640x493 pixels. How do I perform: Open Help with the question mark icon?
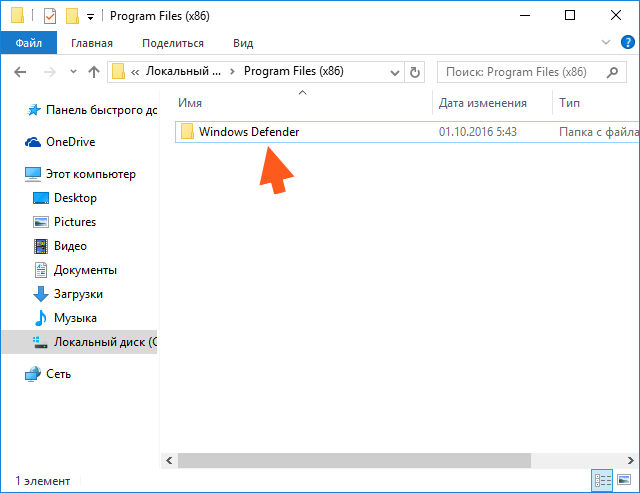coord(625,43)
